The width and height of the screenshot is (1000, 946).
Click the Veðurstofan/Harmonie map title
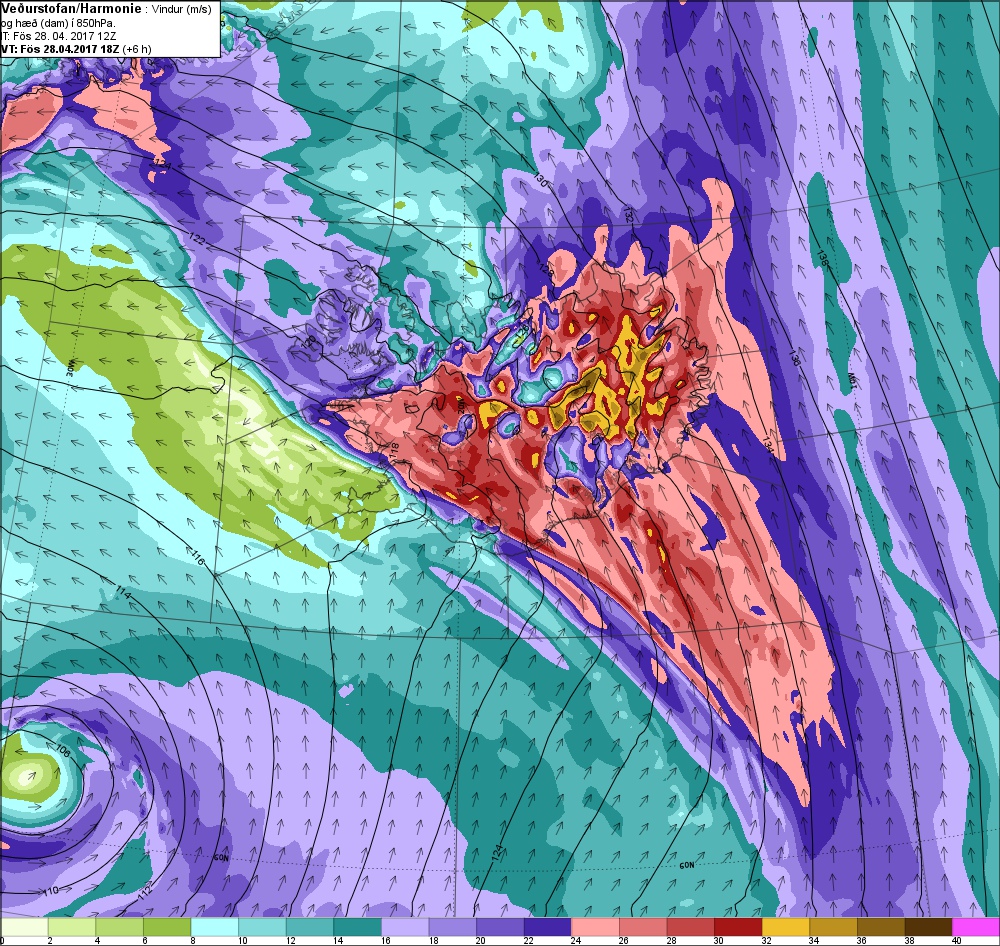pyautogui.click(x=70, y=10)
